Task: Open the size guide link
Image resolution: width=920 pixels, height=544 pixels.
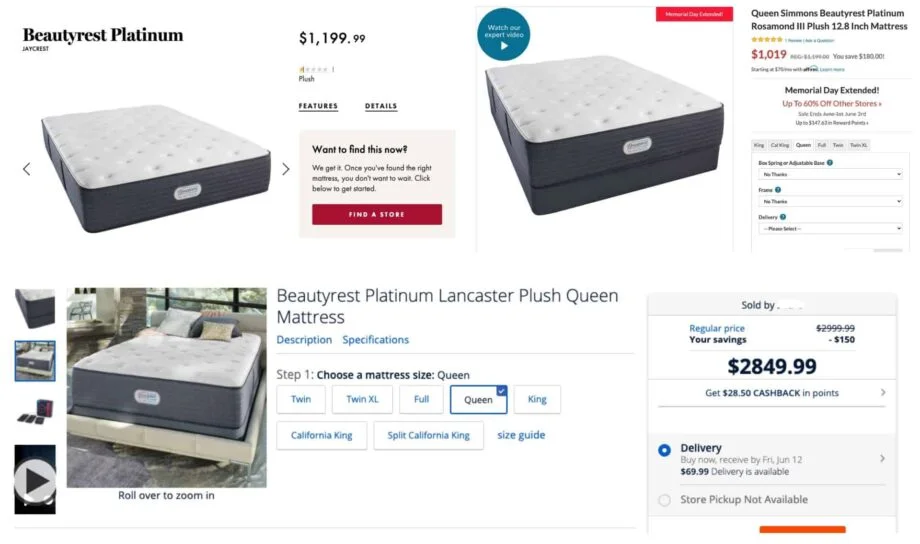Action: (521, 435)
